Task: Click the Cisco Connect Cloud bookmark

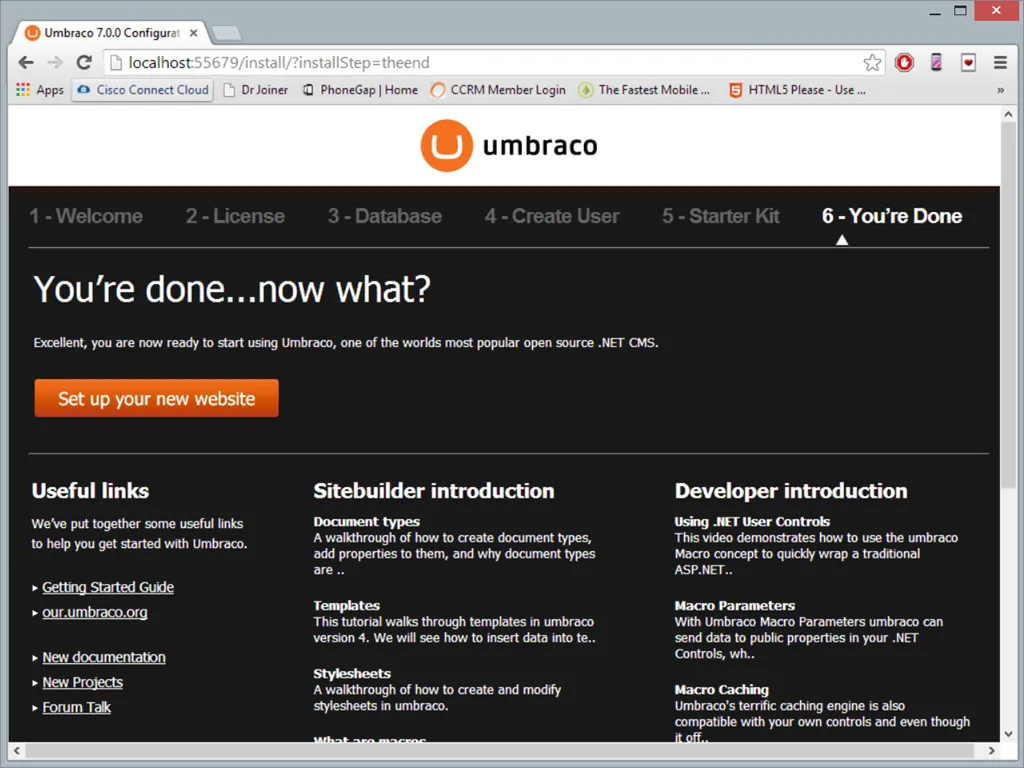Action: tap(142, 90)
